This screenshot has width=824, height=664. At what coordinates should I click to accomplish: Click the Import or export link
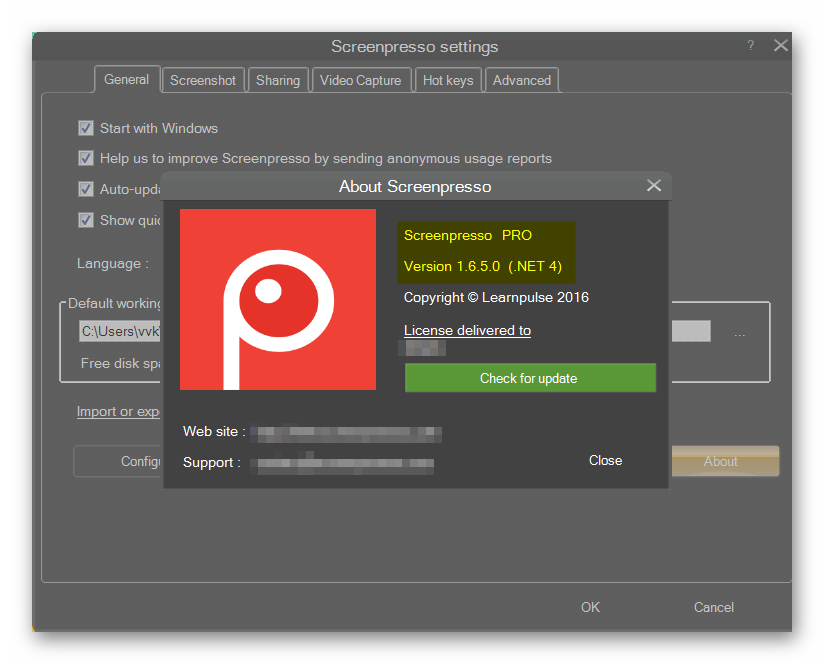pyautogui.click(x=118, y=411)
